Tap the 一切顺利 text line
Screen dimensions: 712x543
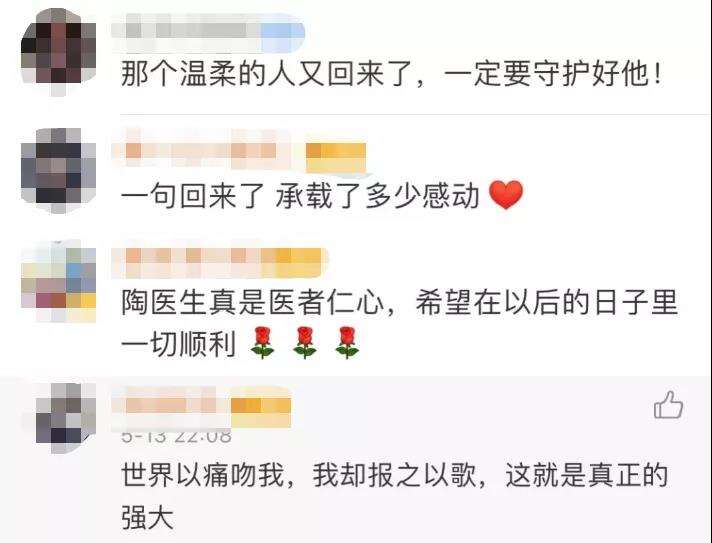(x=178, y=344)
